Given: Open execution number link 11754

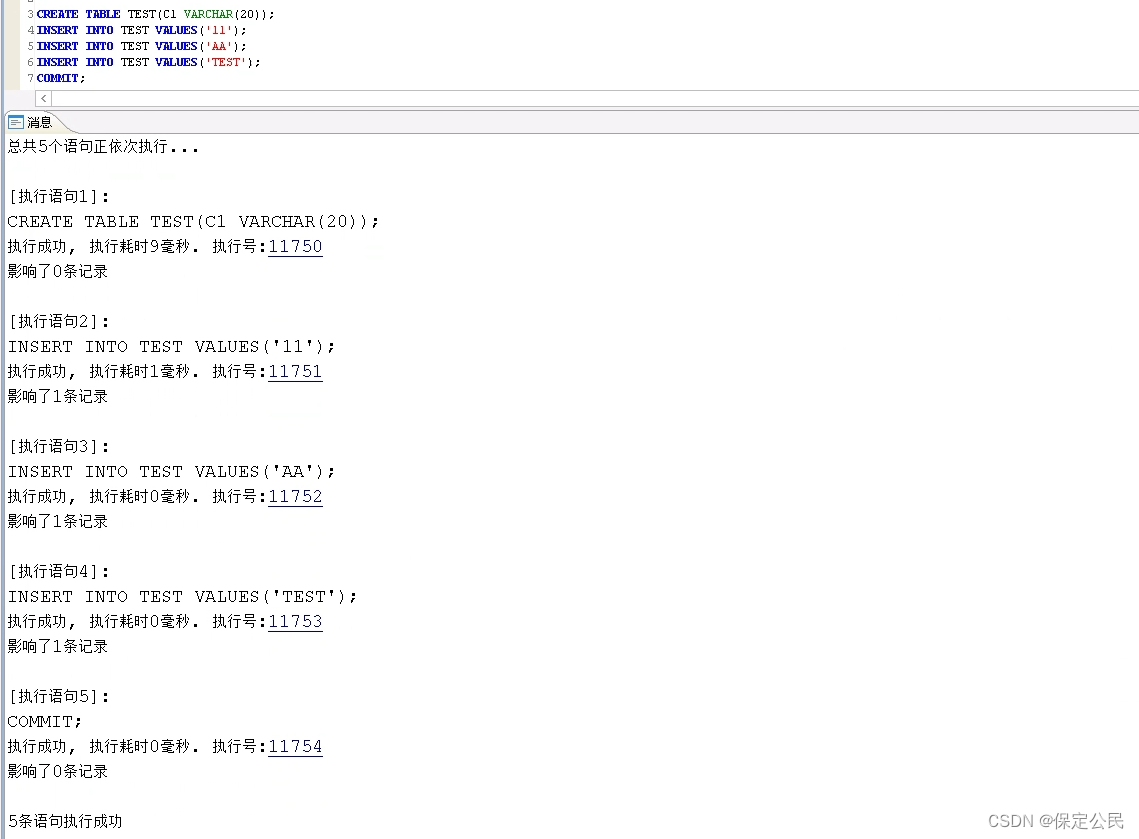Looking at the screenshot, I should 295,746.
